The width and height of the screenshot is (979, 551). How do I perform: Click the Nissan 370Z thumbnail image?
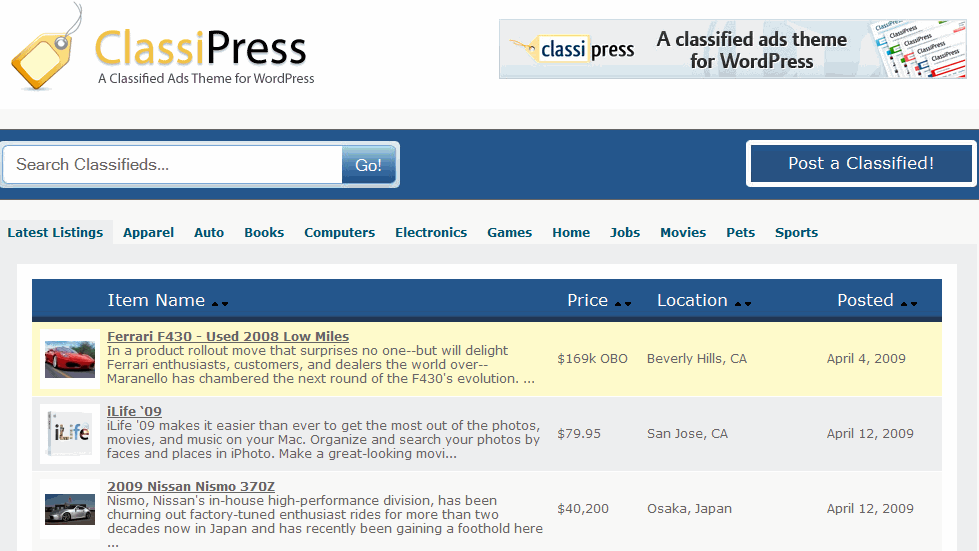(70, 509)
